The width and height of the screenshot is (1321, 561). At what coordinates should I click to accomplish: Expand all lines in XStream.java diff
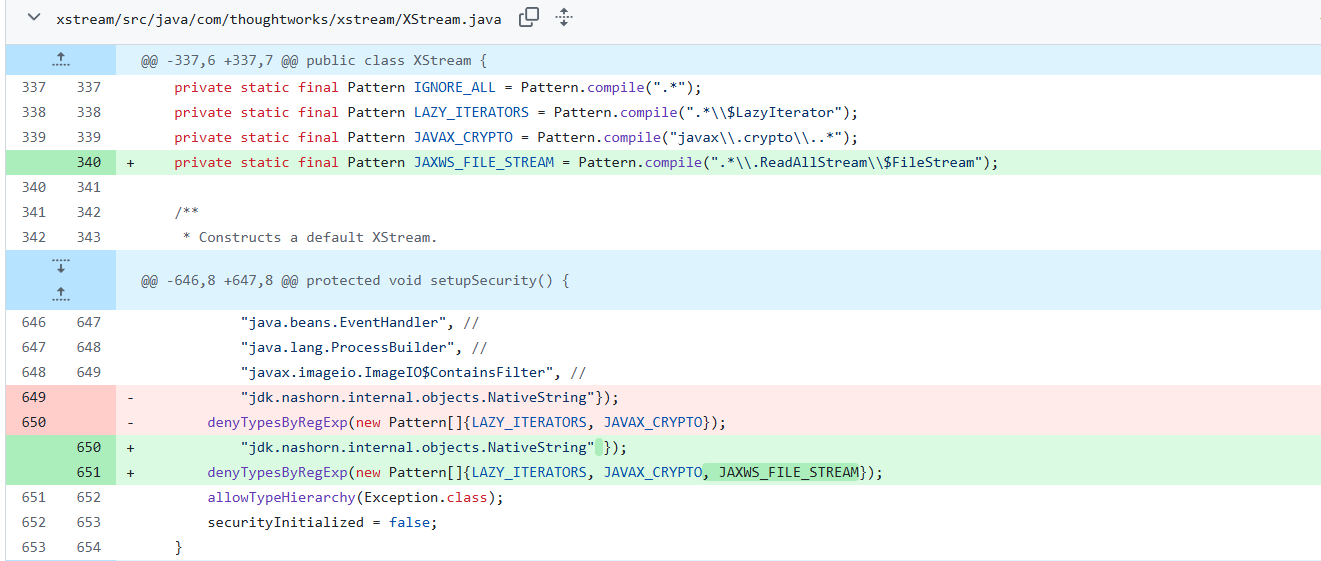click(564, 17)
